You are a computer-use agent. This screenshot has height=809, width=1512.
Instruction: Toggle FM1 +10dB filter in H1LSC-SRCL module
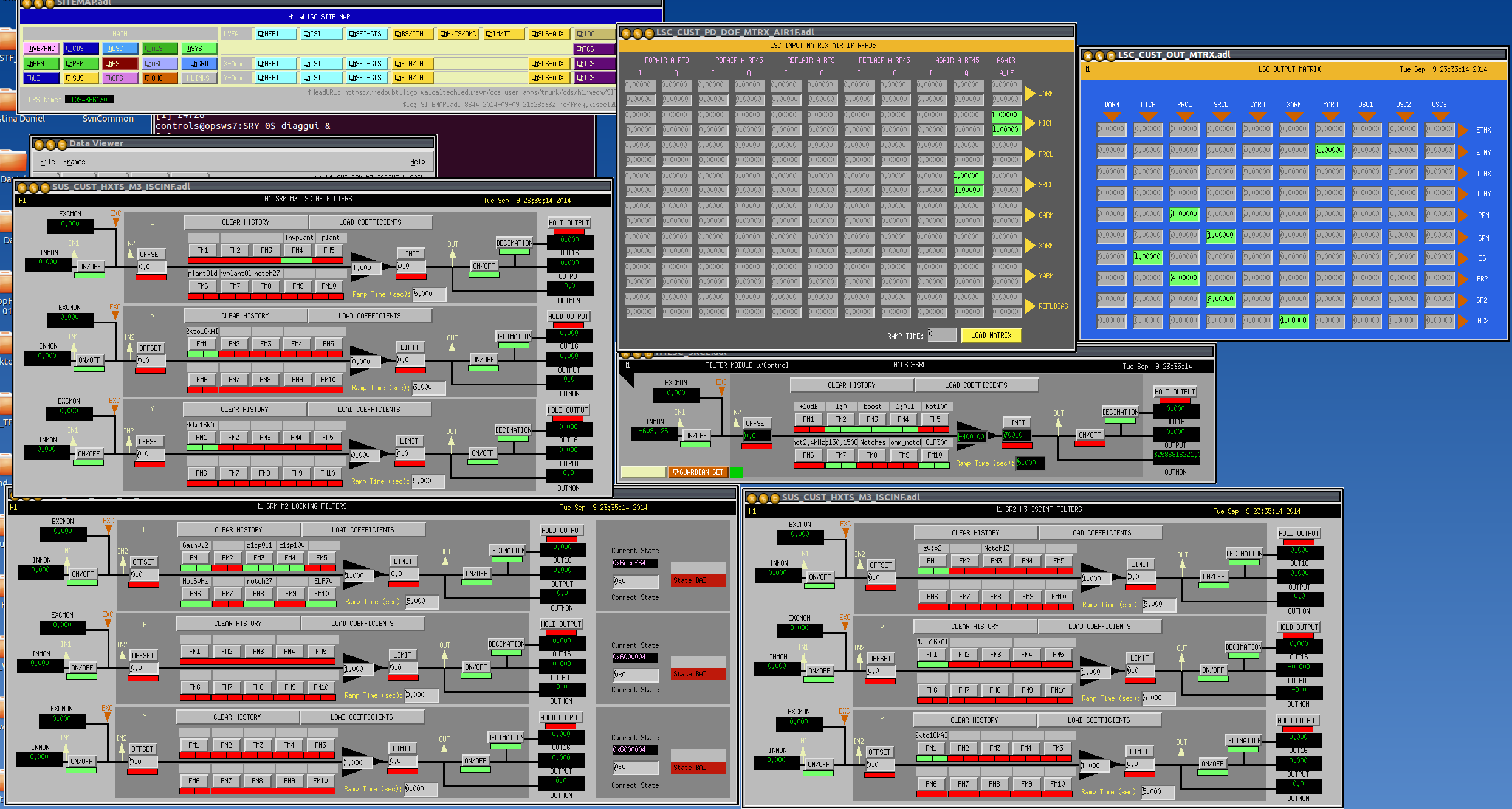tap(808, 419)
